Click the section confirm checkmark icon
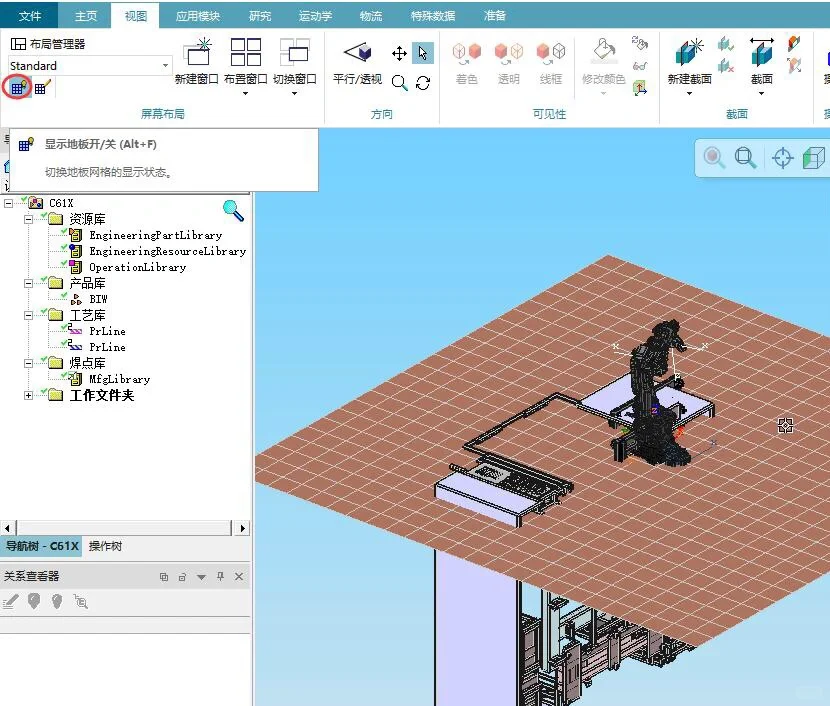Viewport: 830px width, 706px height. click(x=726, y=43)
